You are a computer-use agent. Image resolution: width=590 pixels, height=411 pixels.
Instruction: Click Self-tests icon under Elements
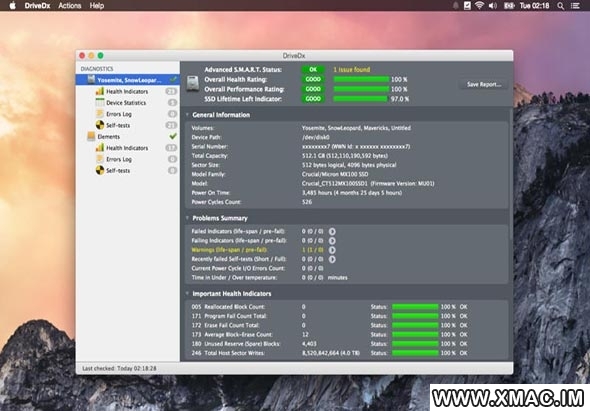[100, 170]
